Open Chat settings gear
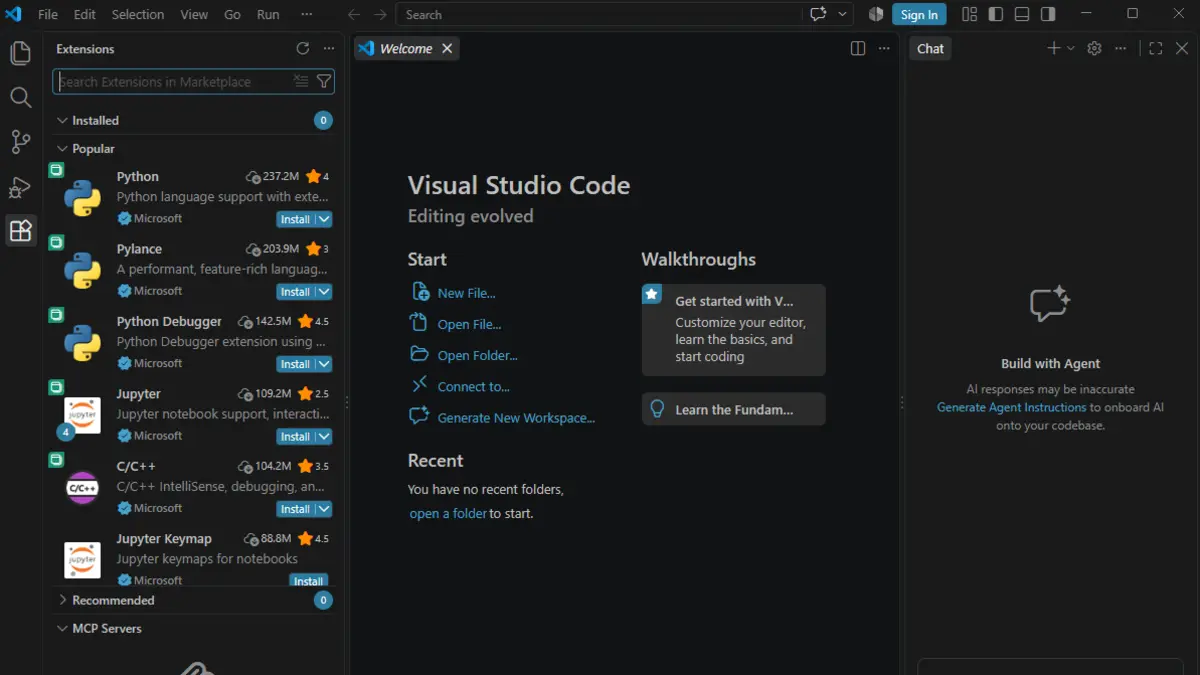This screenshot has width=1200, height=675. [x=1094, y=48]
